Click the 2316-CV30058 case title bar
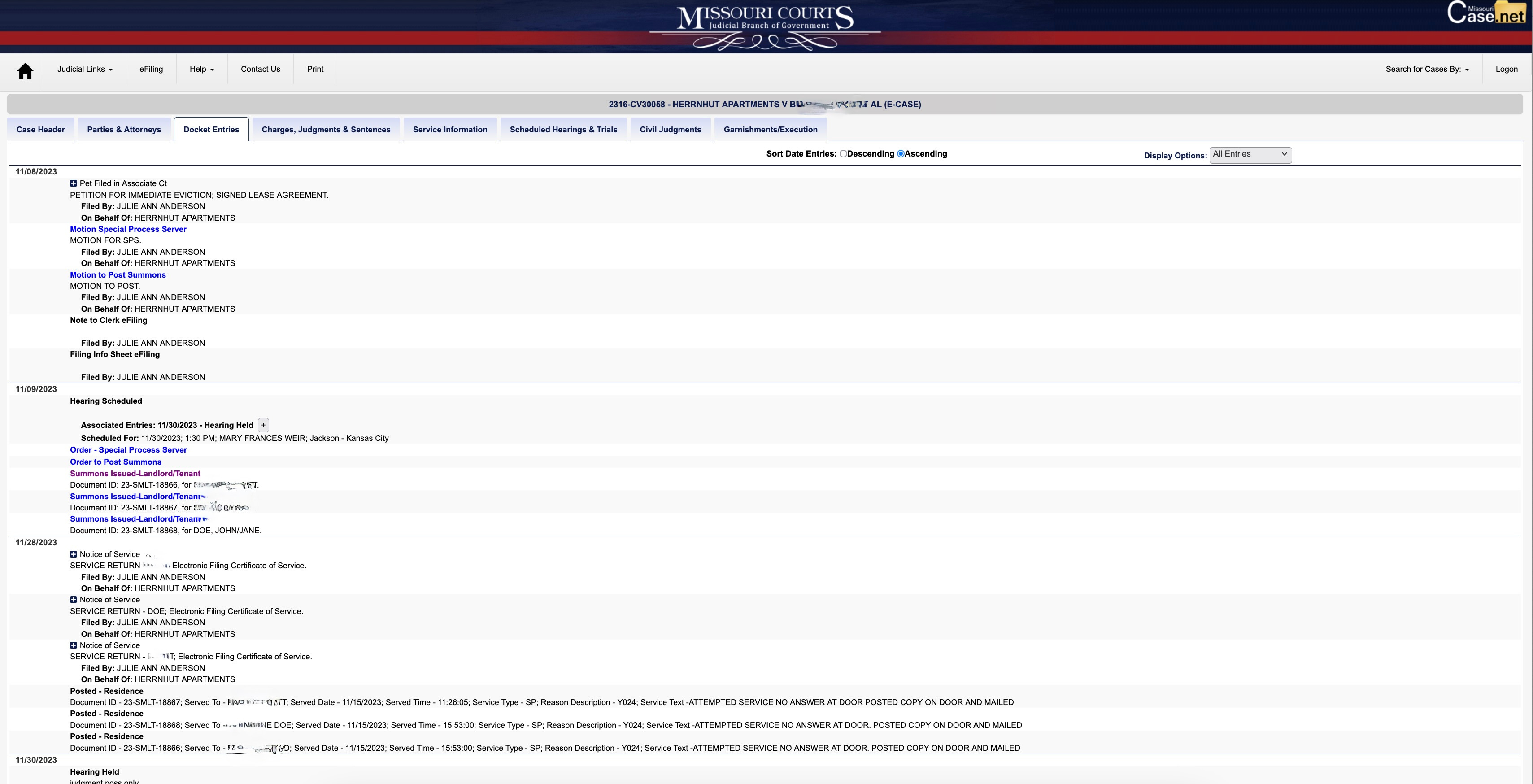1533x784 pixels. pyautogui.click(x=765, y=104)
